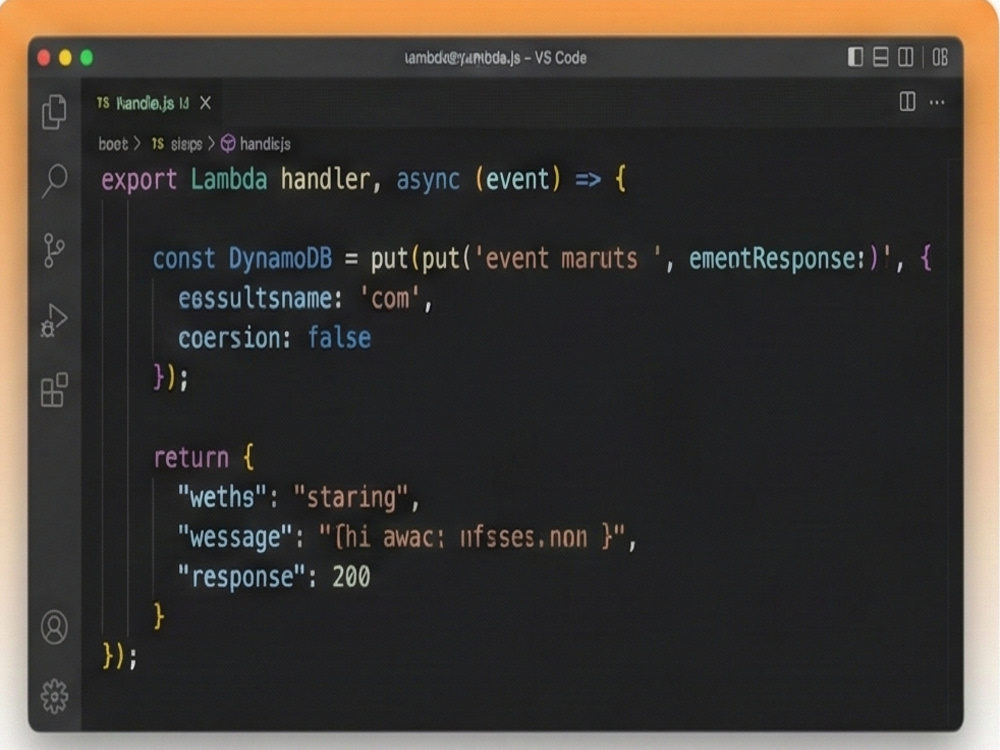
Task: Open the editor more actions ellipsis menu
Action: 937,103
